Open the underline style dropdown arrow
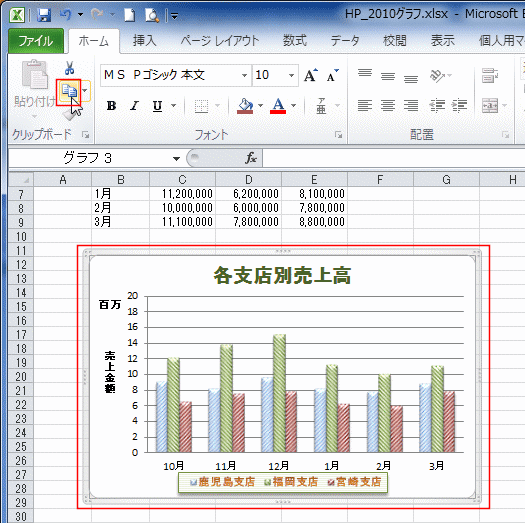This screenshot has height=523, width=525. point(173,106)
